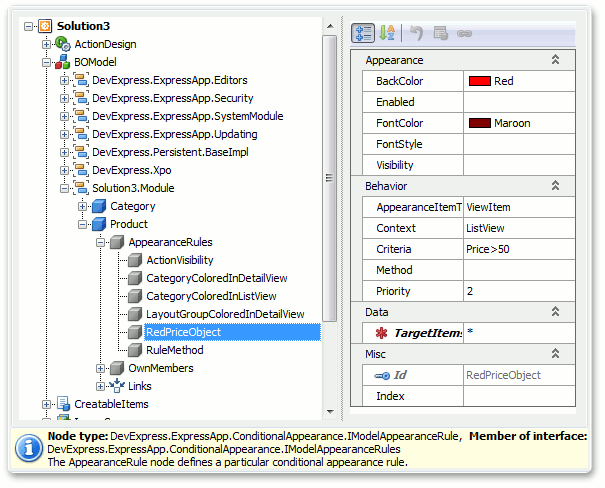Click the ActionDesign node icon
This screenshot has height=488, width=605.
click(x=63, y=44)
